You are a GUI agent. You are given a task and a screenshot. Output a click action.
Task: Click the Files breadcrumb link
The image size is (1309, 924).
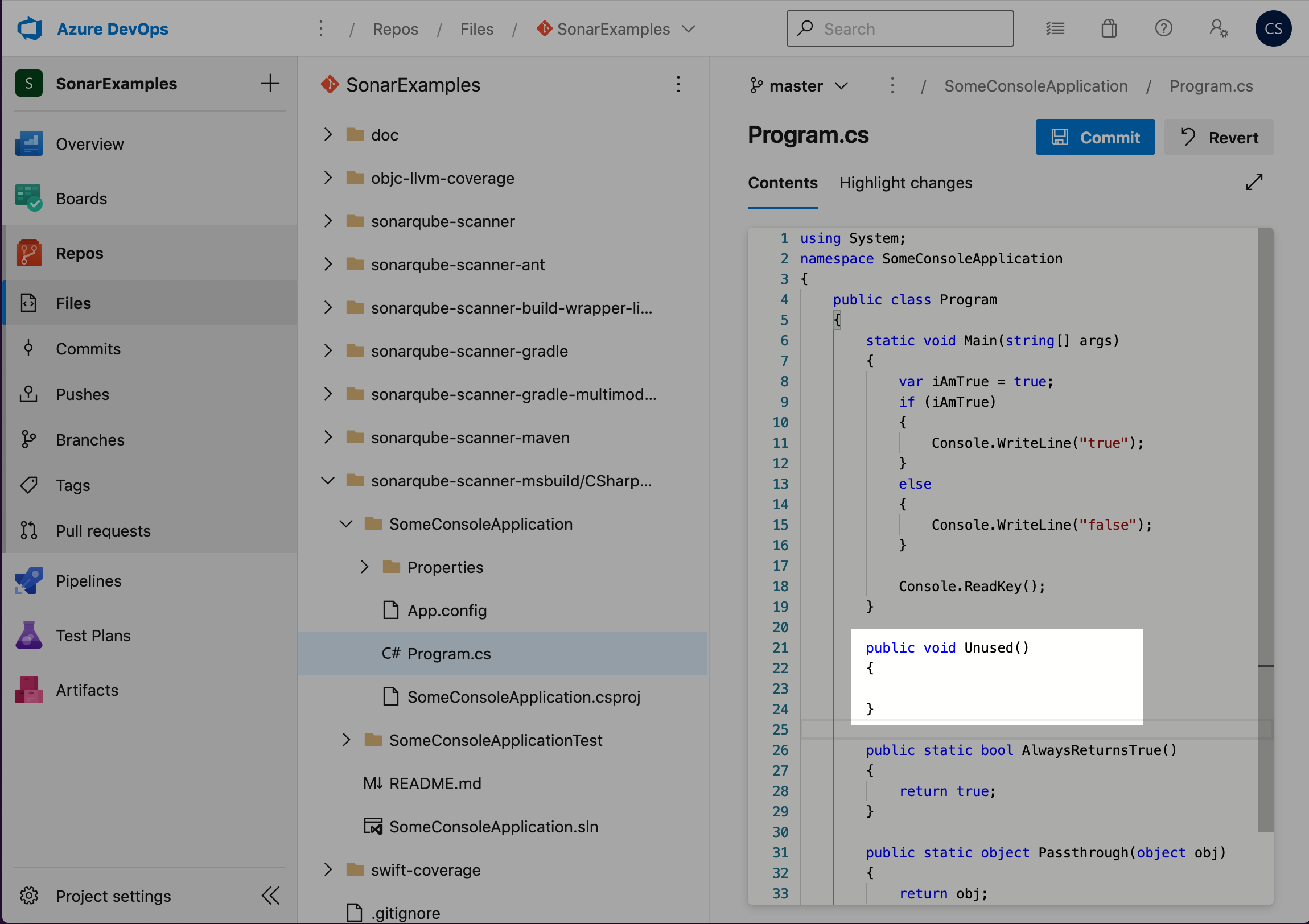tap(476, 28)
